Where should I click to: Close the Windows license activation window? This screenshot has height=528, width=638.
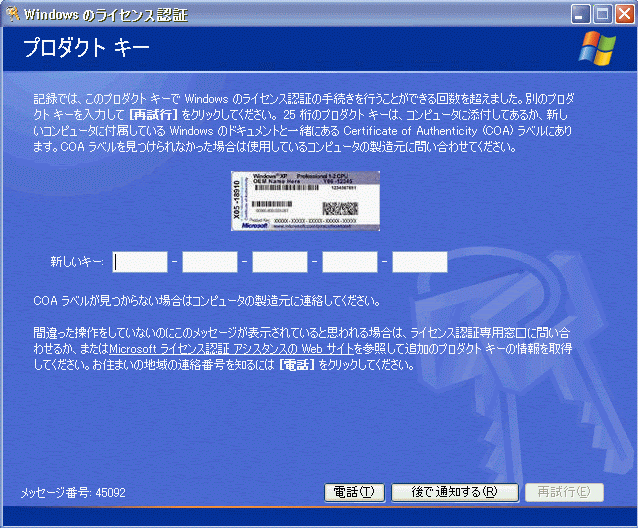coord(625,15)
